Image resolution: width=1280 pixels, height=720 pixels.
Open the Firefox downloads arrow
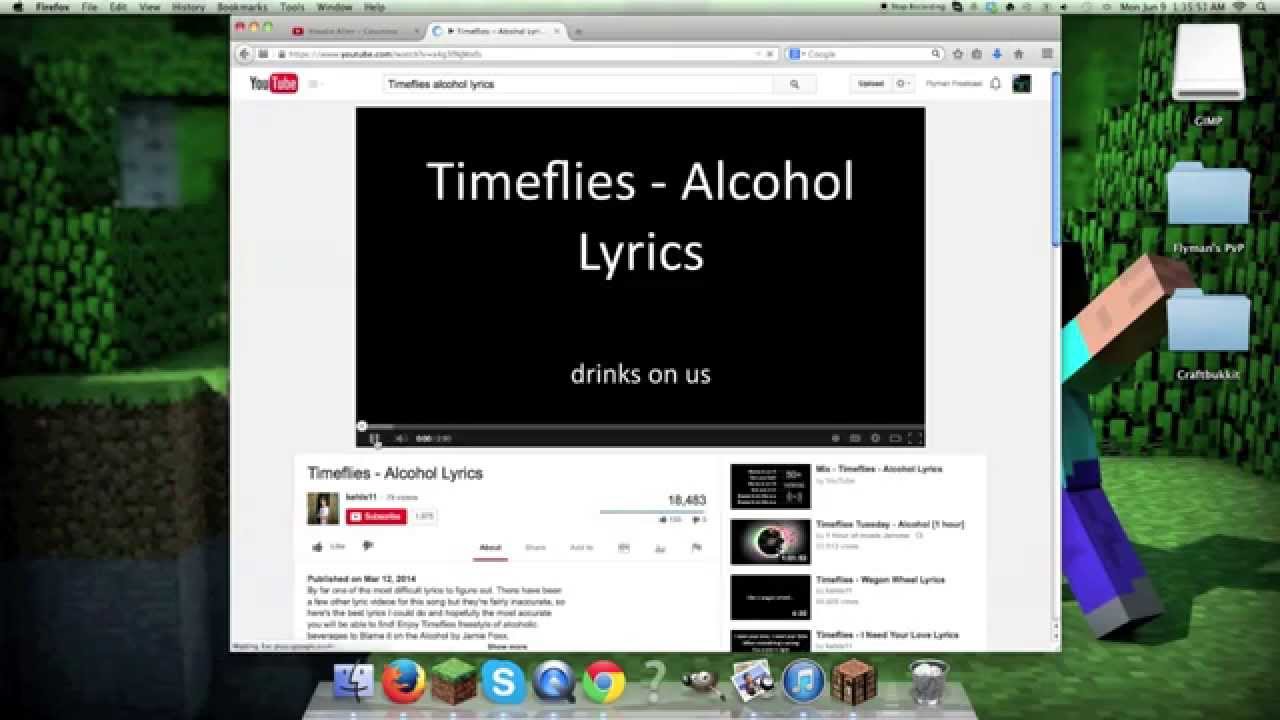997,54
